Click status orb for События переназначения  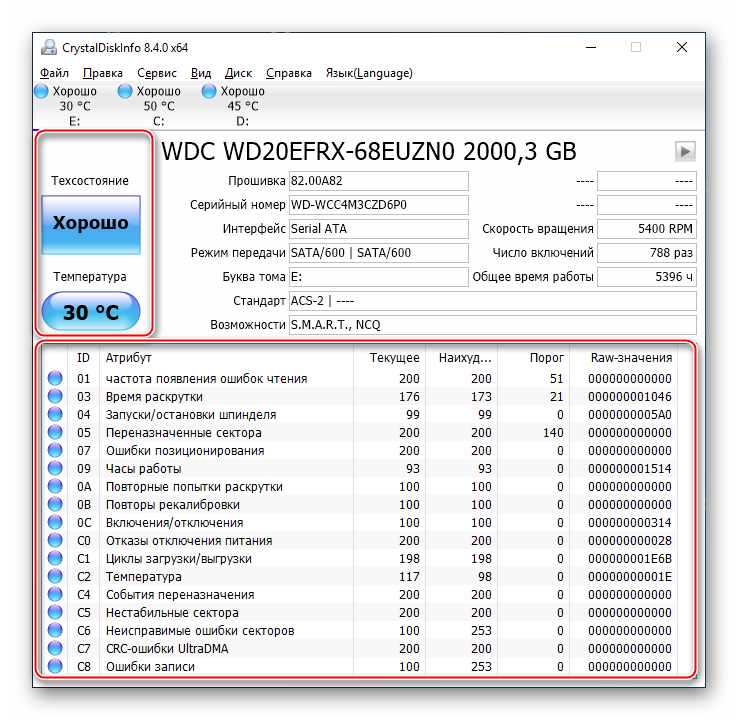[x=55, y=594]
